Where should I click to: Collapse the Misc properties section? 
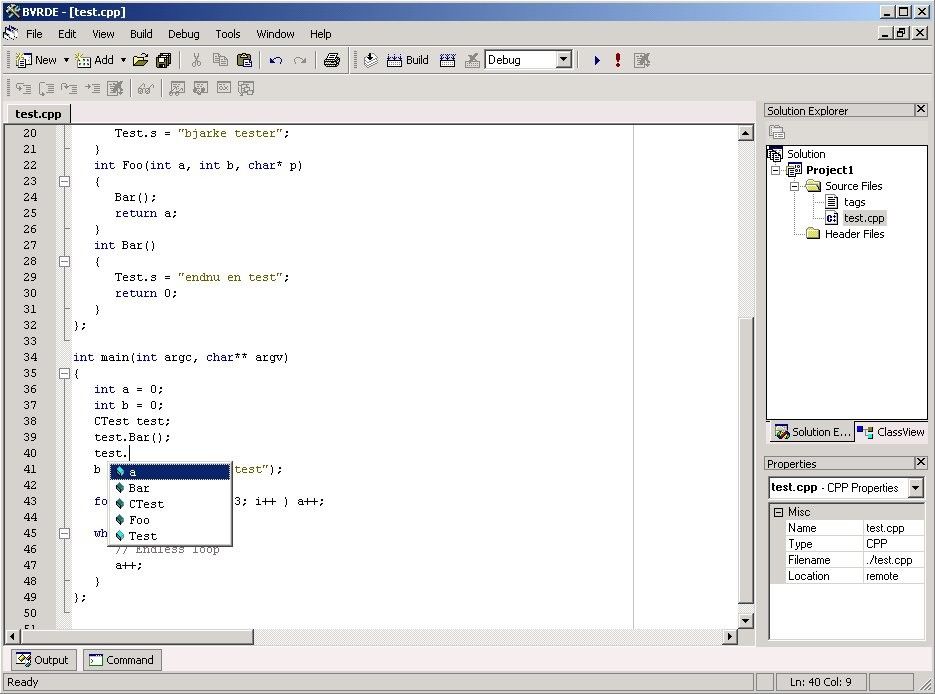(777, 512)
